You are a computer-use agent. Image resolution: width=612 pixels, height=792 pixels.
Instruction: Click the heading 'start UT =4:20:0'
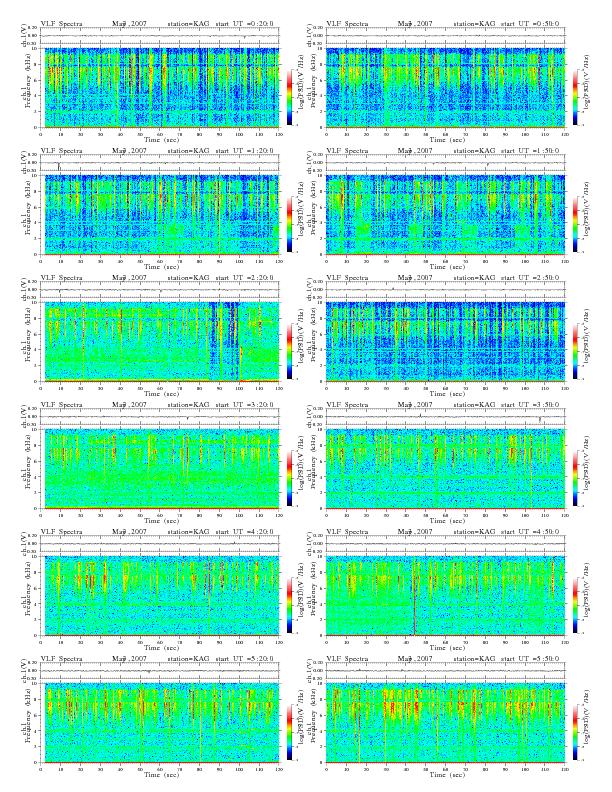click(x=244, y=532)
